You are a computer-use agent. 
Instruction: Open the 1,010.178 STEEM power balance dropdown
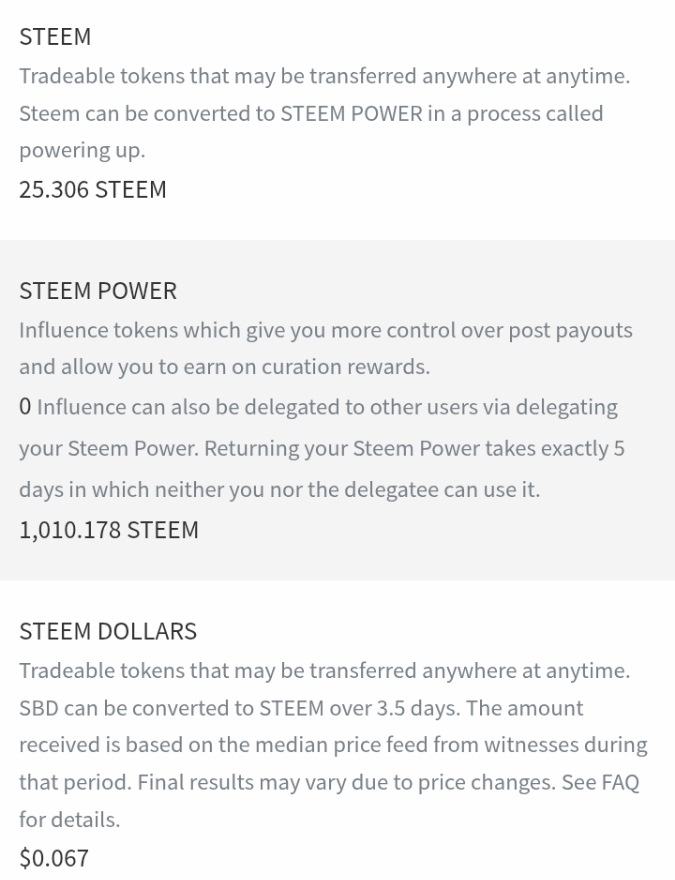pos(109,530)
